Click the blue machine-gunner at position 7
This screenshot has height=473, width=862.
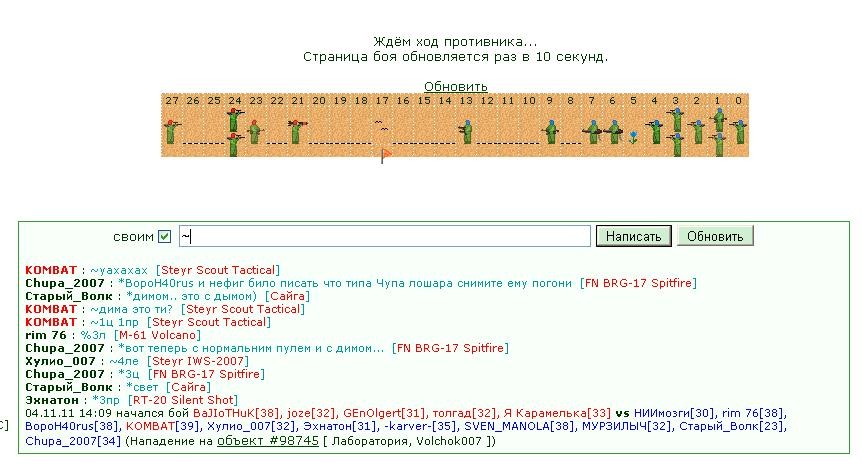[x=592, y=132]
